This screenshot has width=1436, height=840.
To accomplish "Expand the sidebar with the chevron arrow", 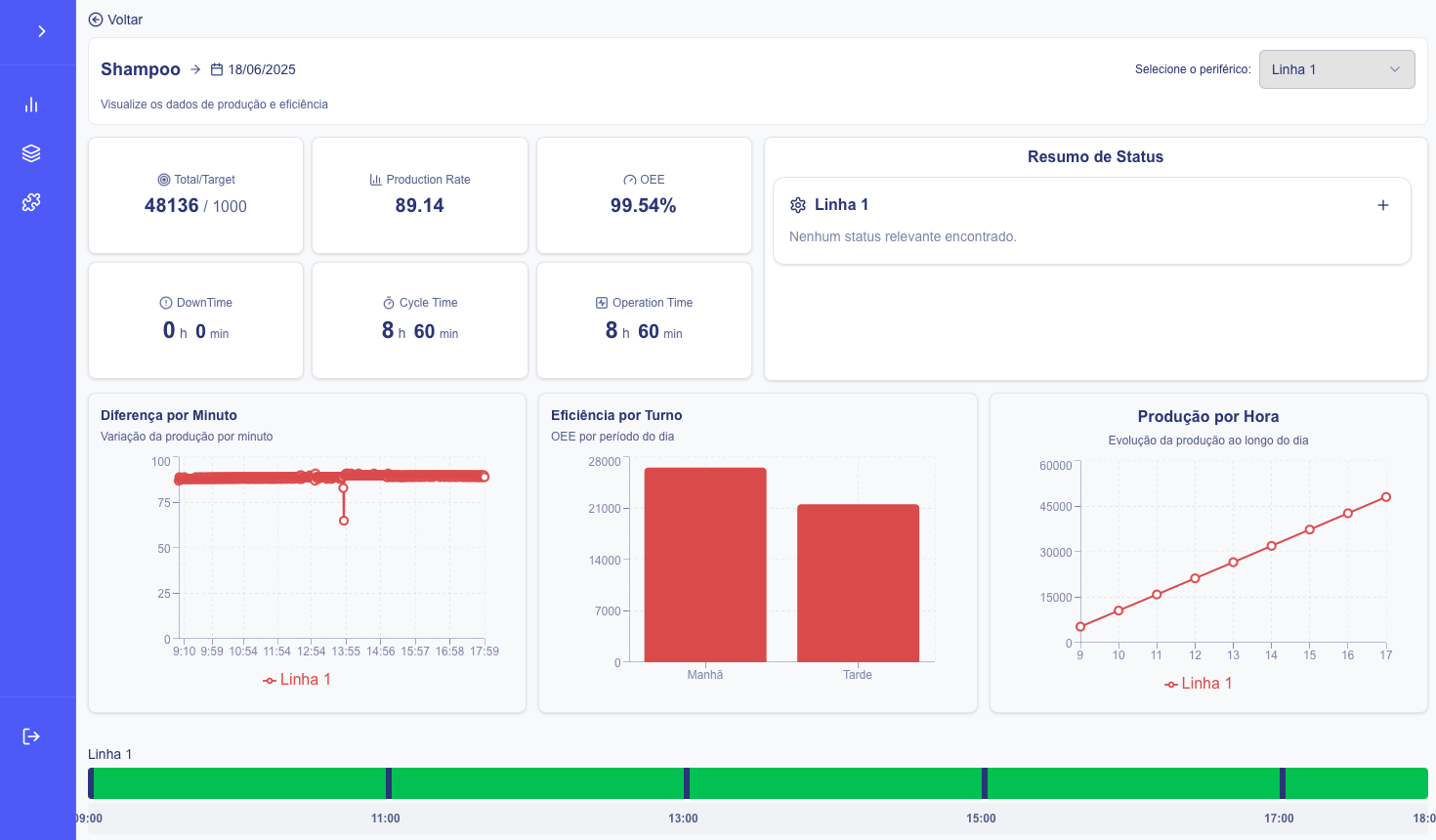I will 41,31.
